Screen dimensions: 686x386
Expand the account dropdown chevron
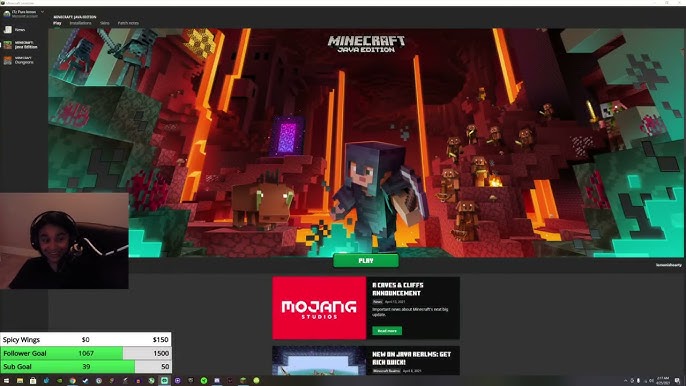point(42,12)
